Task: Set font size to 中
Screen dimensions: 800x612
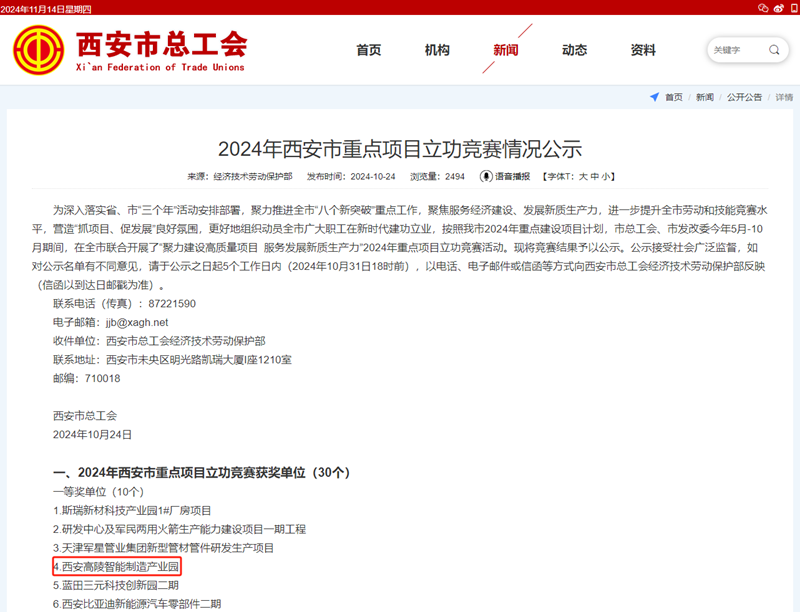Action: (x=594, y=176)
